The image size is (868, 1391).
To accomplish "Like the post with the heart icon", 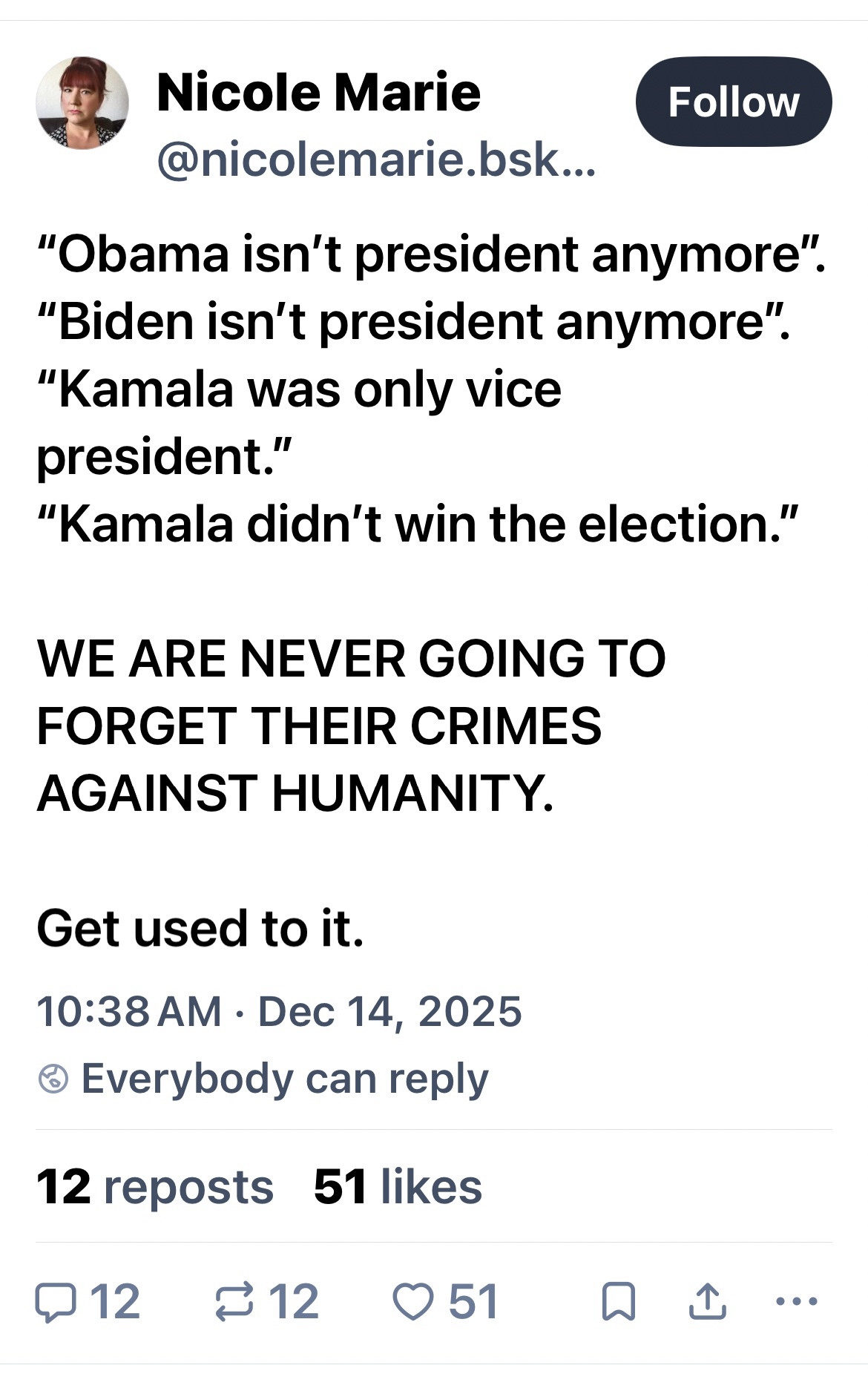I will (412, 1303).
